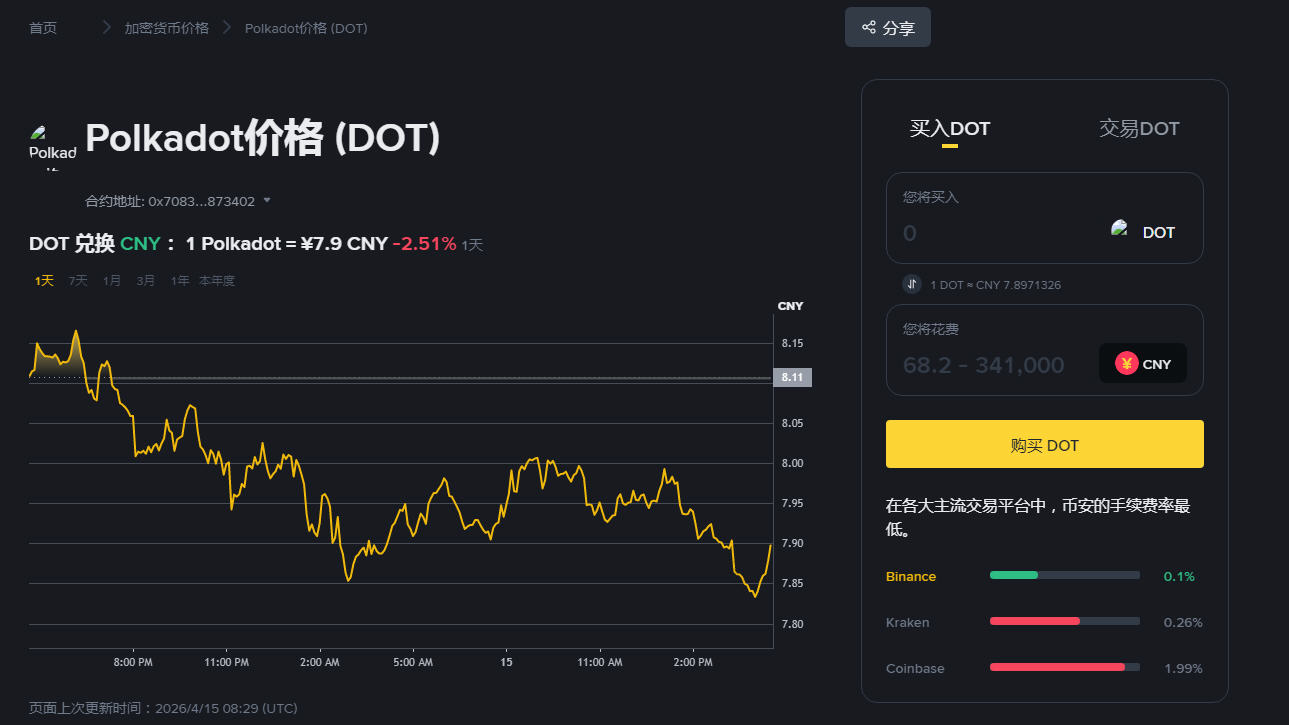Click the 1 DOT ≈ CNY 7.8971326 rate text
This screenshot has width=1289, height=725.
[995, 285]
